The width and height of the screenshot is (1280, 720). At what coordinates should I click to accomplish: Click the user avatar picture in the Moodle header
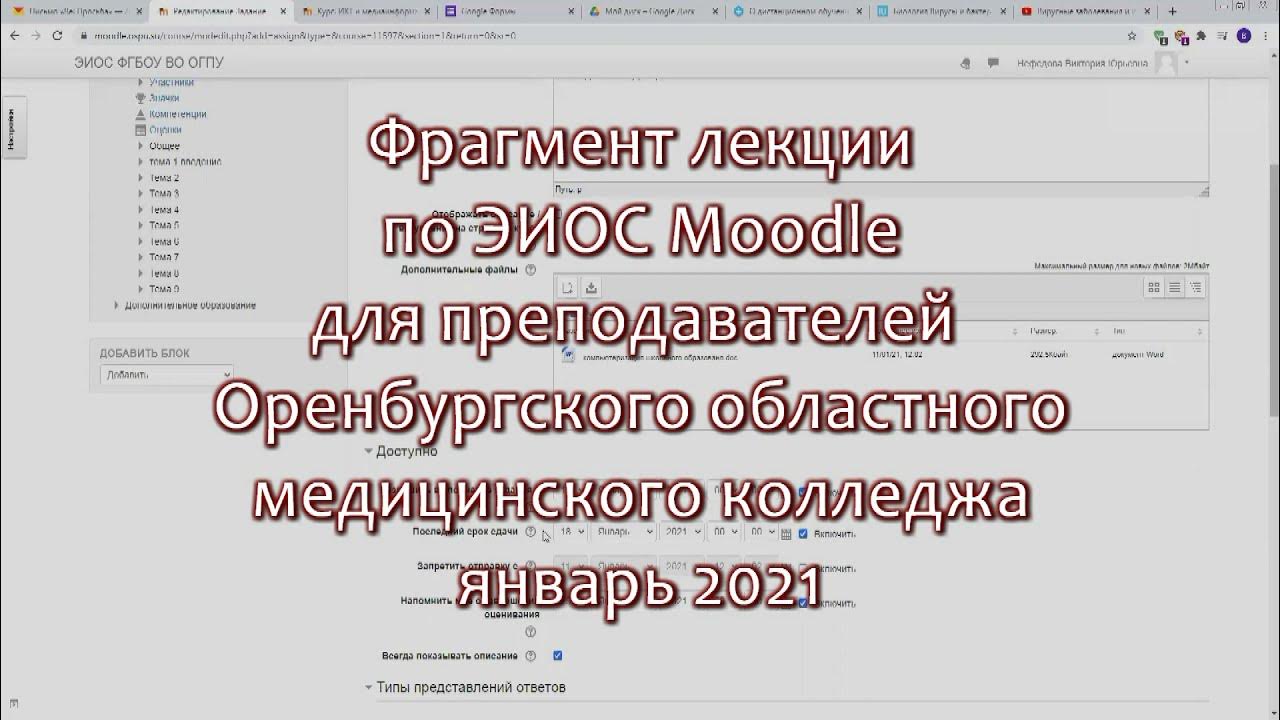click(x=1166, y=63)
